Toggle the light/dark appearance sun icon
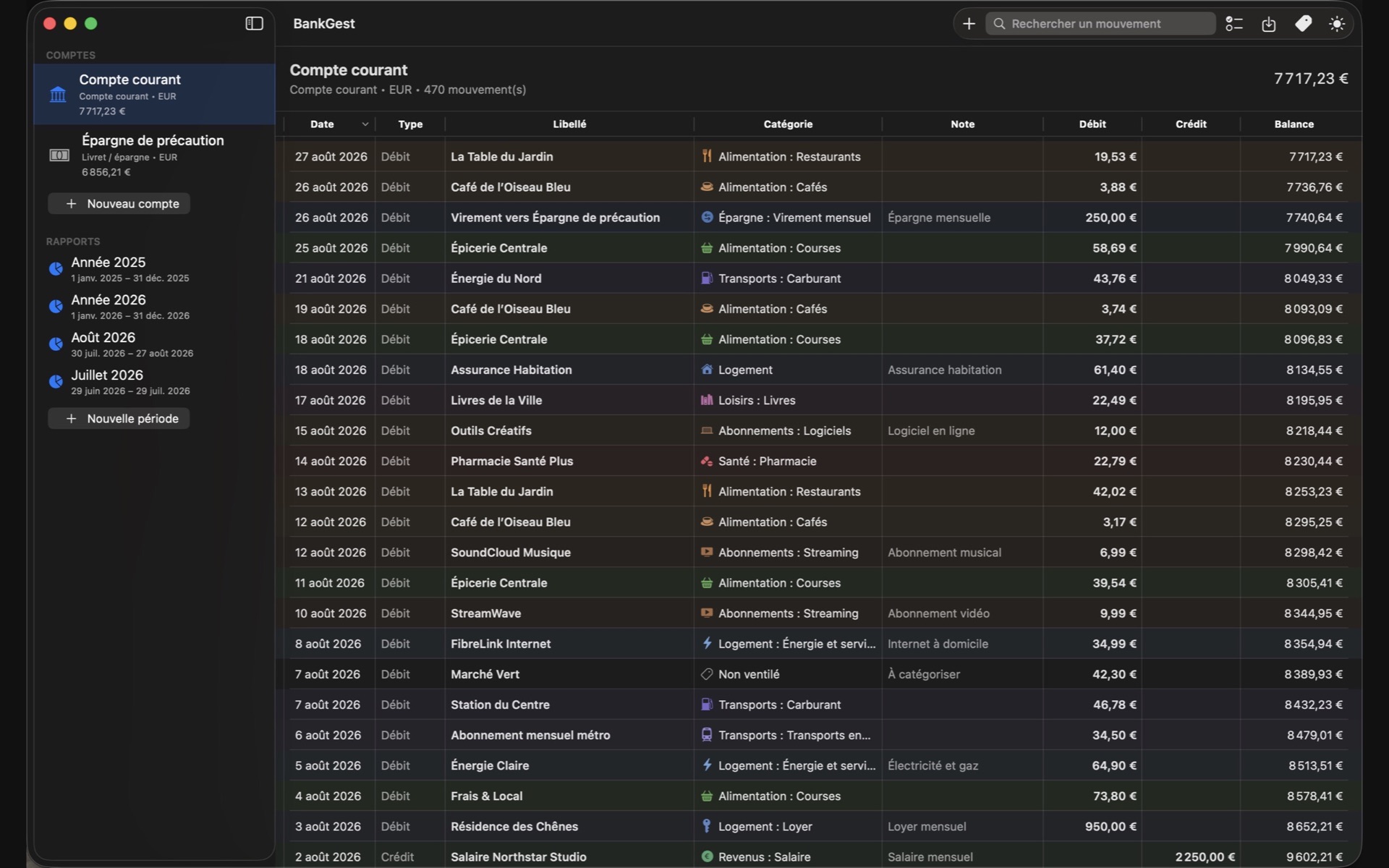 pyautogui.click(x=1337, y=24)
